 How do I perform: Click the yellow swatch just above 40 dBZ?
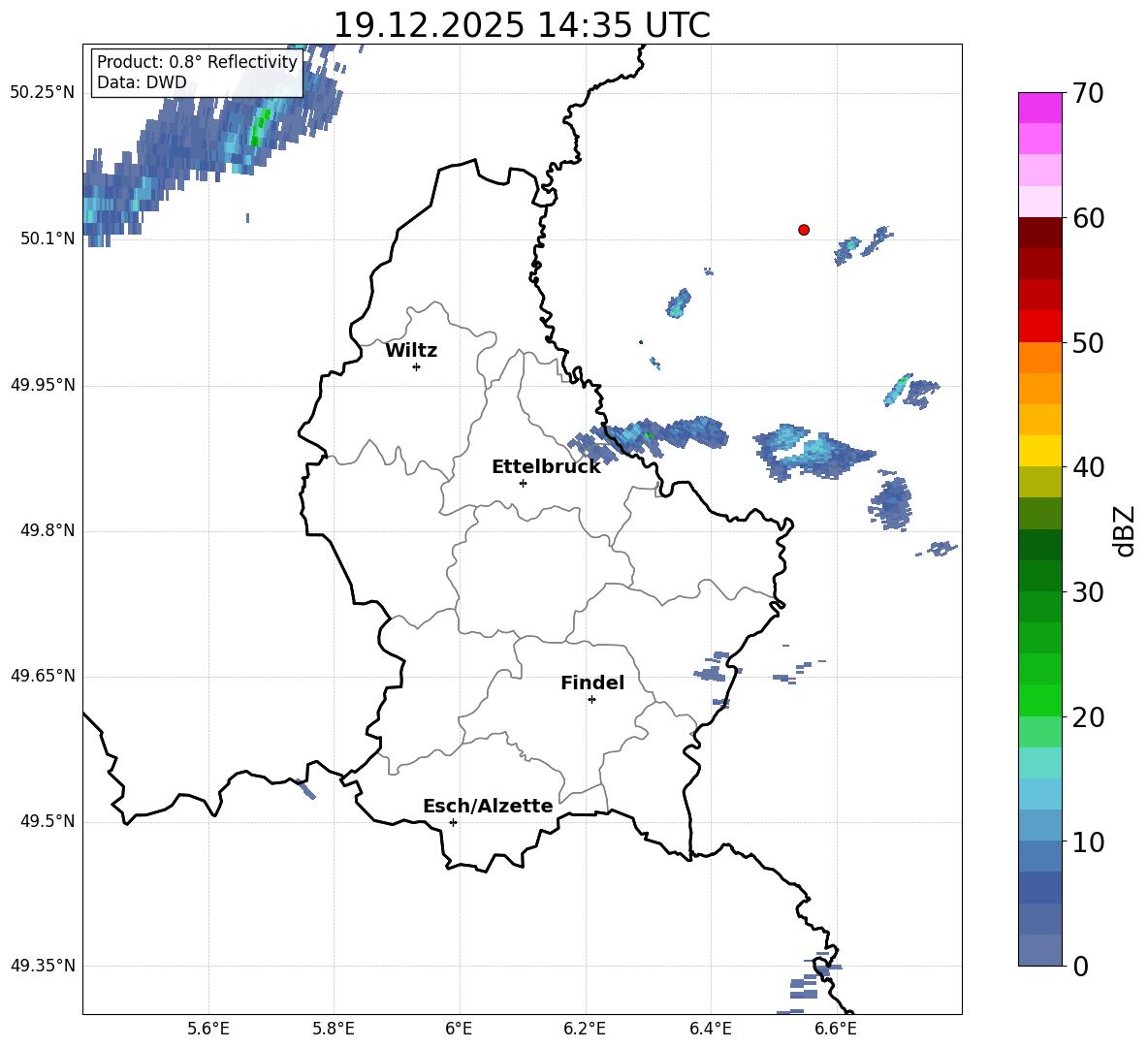[x=1039, y=451]
